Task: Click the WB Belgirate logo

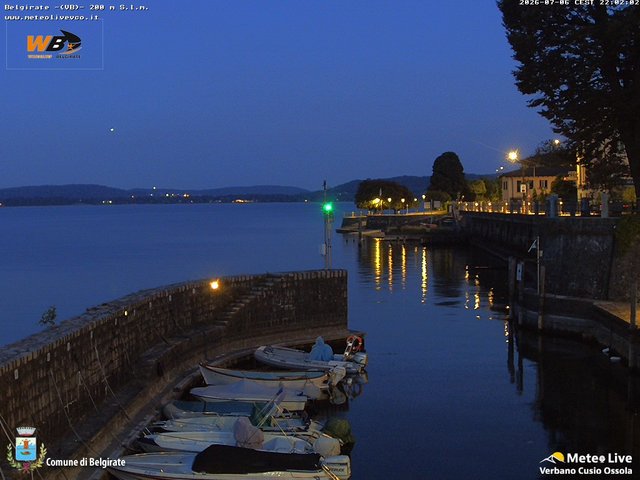Action: click(54, 44)
